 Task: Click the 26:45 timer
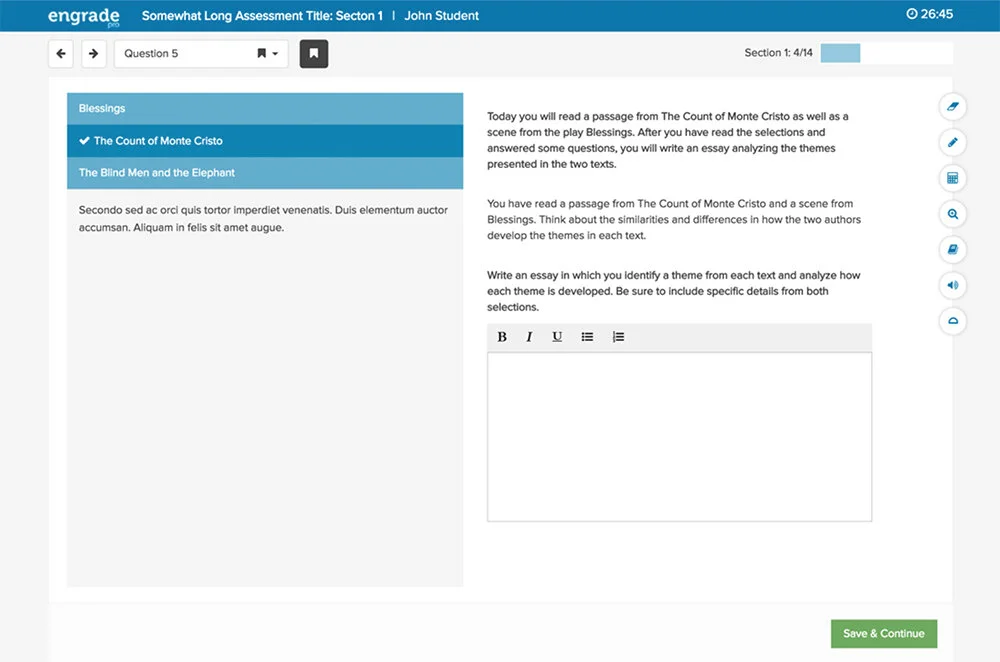(x=929, y=14)
